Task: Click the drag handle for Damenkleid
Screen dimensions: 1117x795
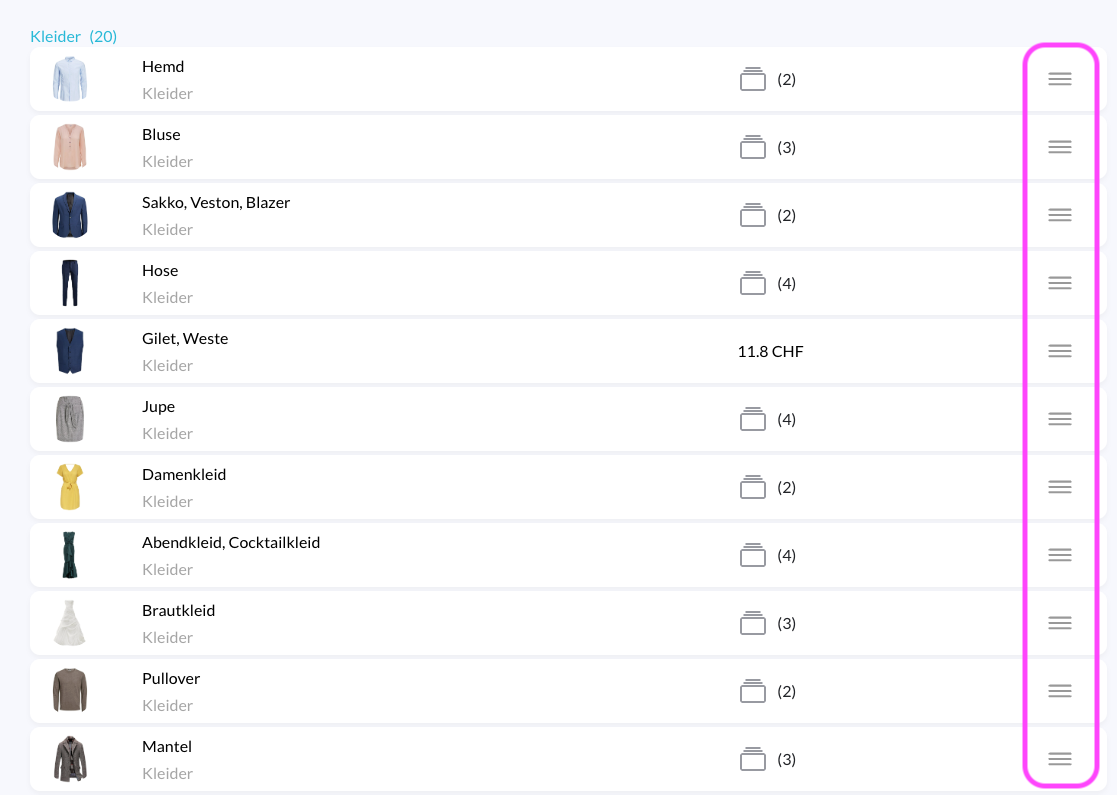Action: coord(1059,487)
